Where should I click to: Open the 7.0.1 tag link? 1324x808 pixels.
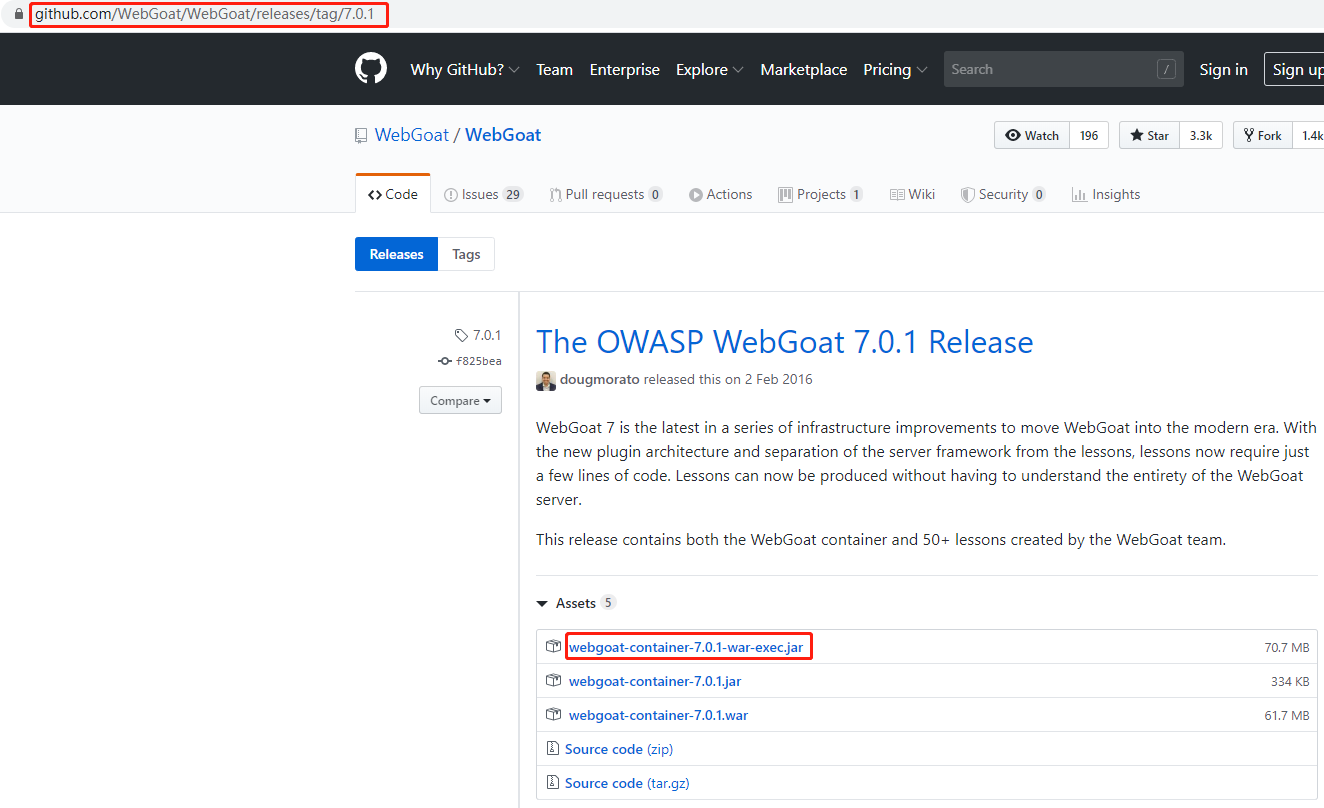pyautogui.click(x=487, y=335)
